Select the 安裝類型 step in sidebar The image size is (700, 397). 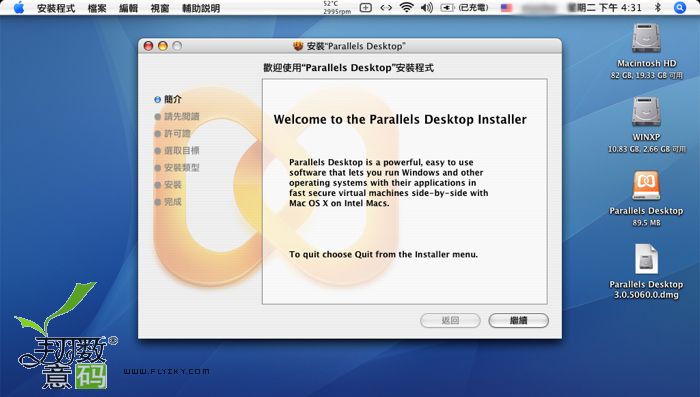pos(177,167)
